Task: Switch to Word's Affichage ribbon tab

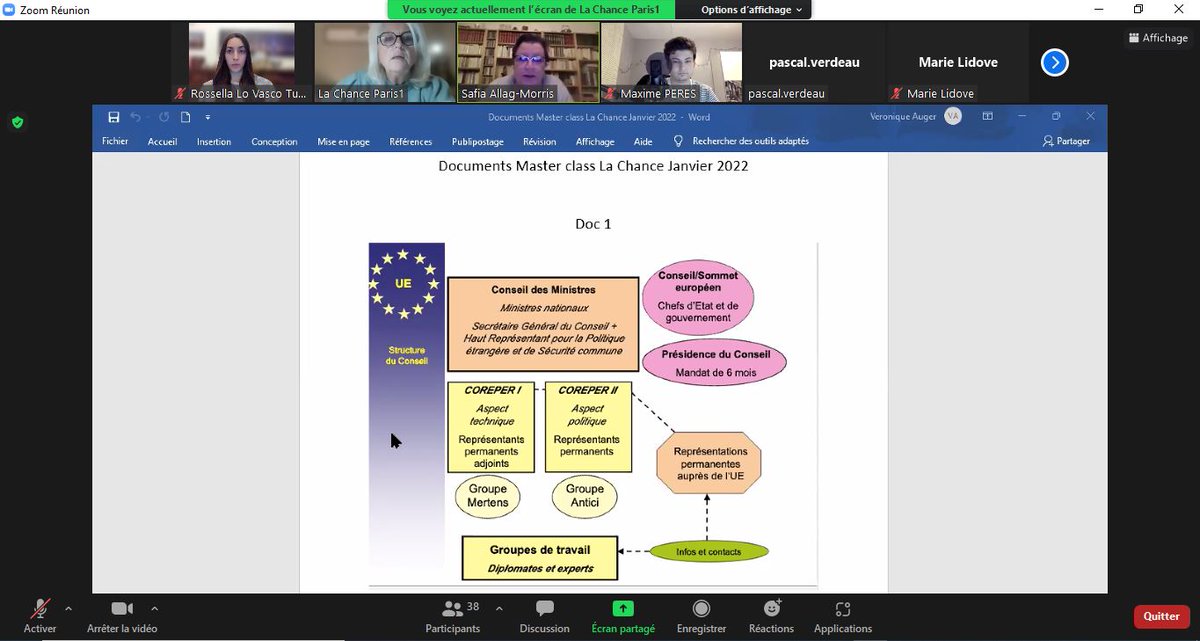Action: pos(595,141)
